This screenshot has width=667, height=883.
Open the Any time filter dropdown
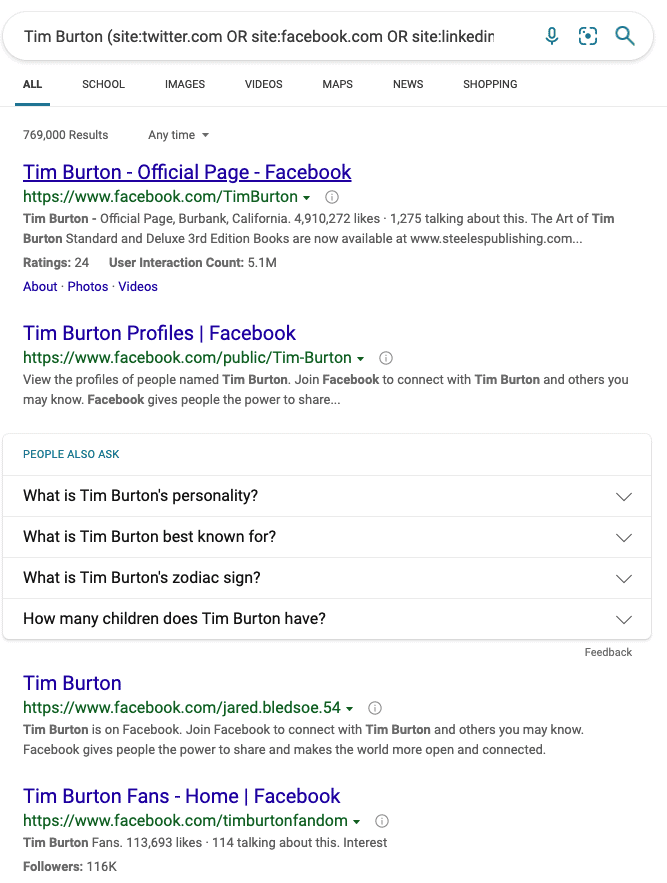[x=177, y=134]
